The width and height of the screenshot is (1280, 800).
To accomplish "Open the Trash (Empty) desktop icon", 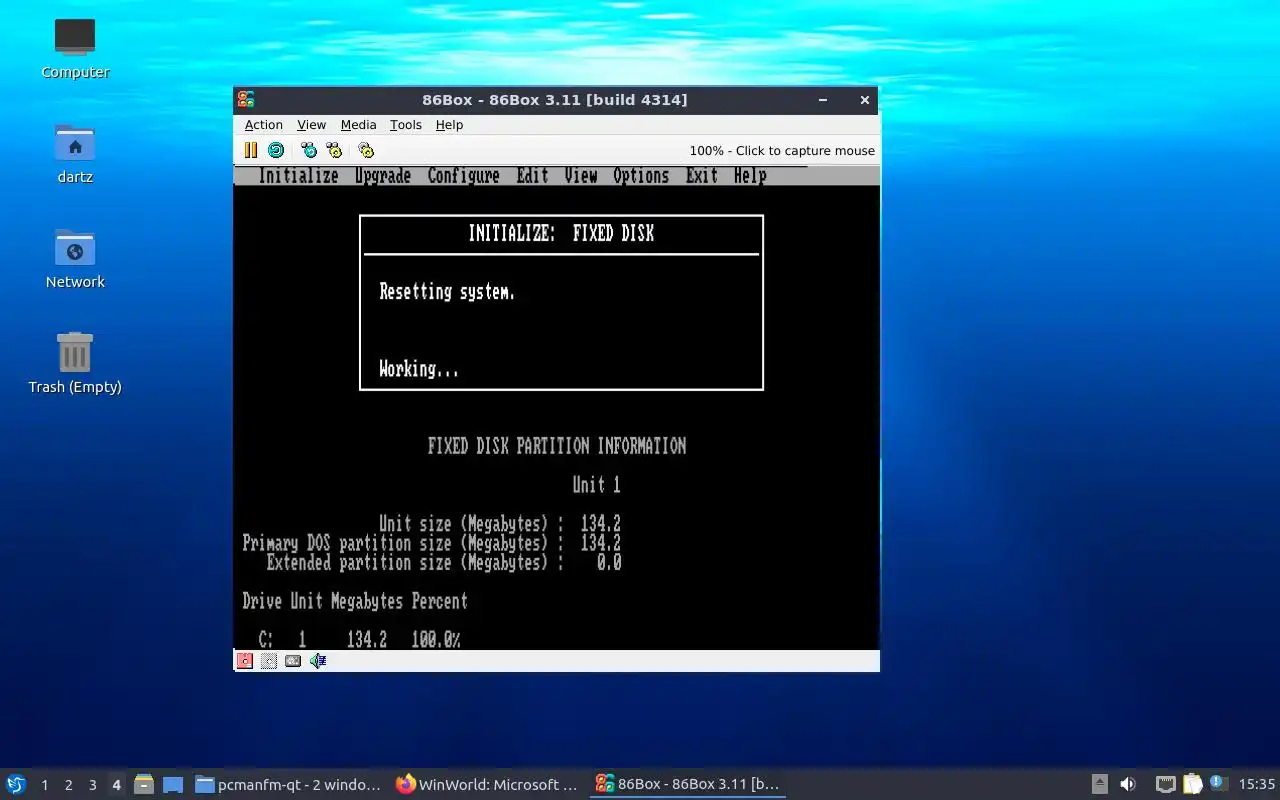I will [x=75, y=363].
